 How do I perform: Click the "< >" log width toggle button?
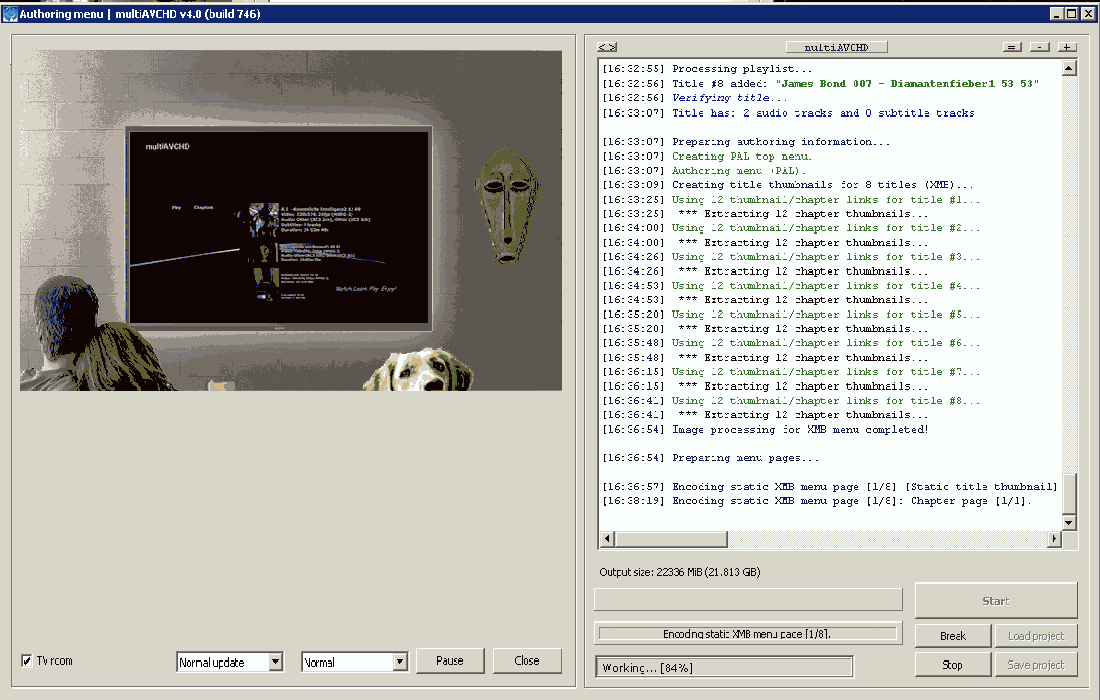(x=606, y=47)
